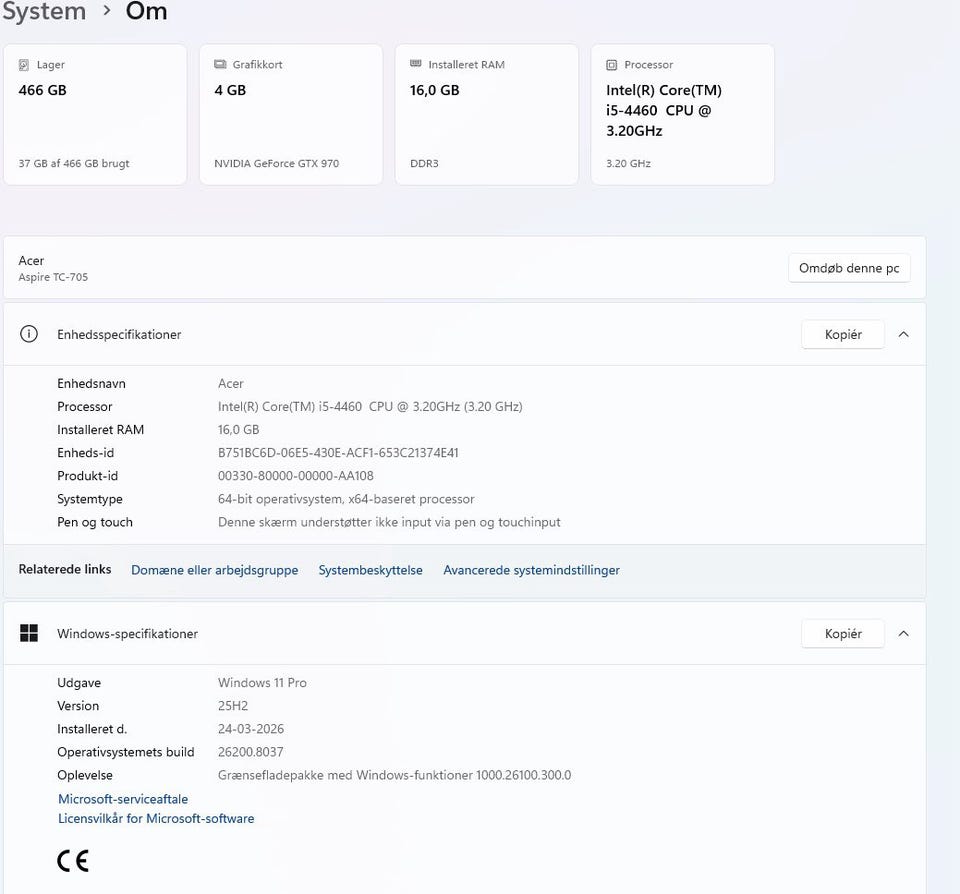
Task: Click the Lager storage icon
Action: tap(24, 65)
